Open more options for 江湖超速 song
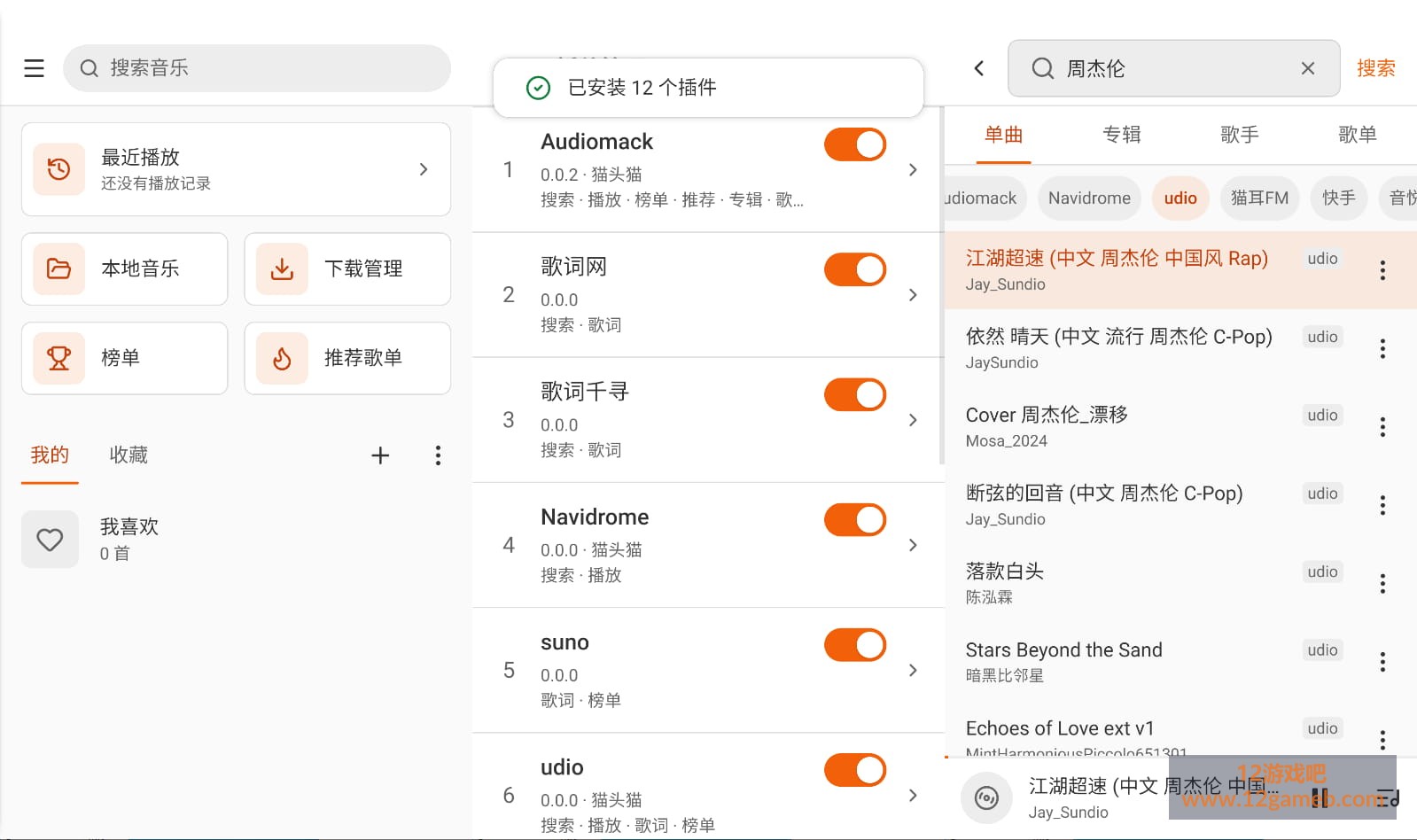 [x=1382, y=270]
